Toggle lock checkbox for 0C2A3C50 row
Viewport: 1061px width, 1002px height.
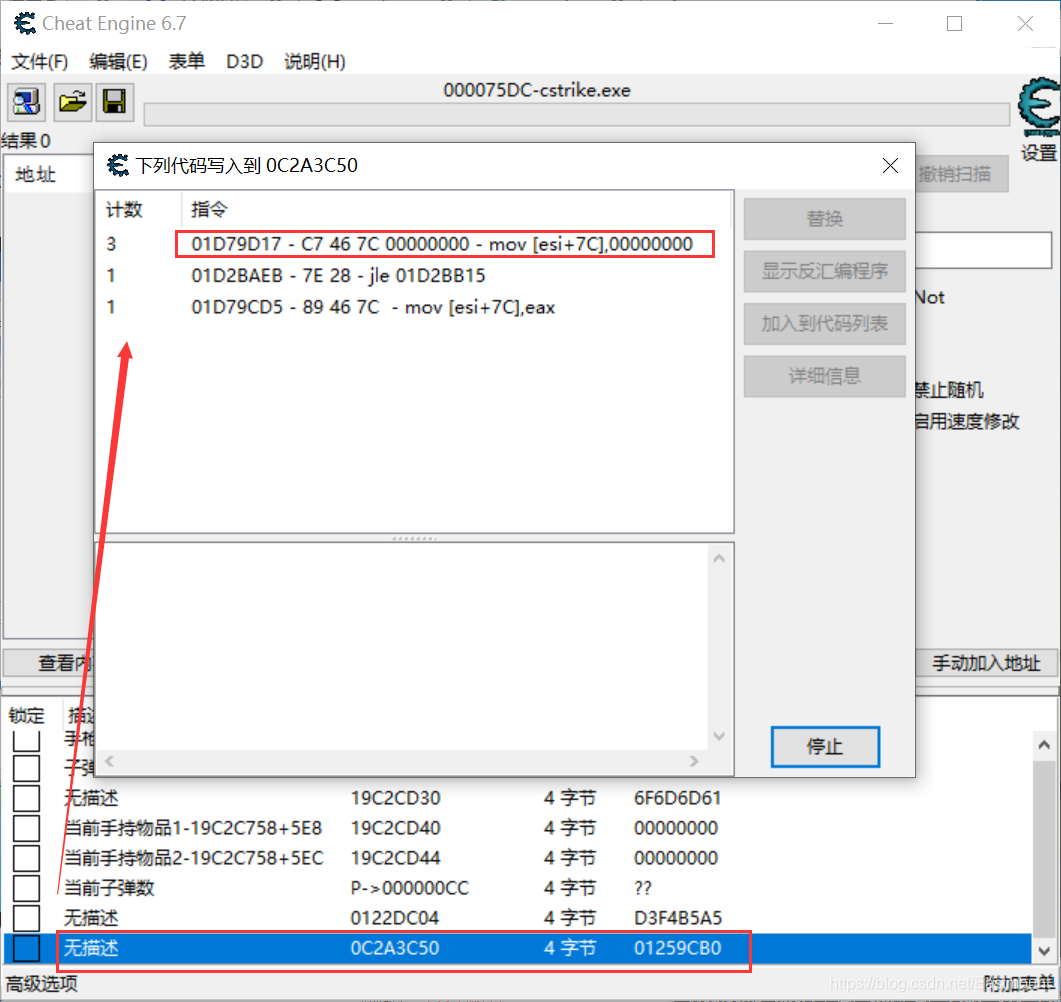[26, 949]
